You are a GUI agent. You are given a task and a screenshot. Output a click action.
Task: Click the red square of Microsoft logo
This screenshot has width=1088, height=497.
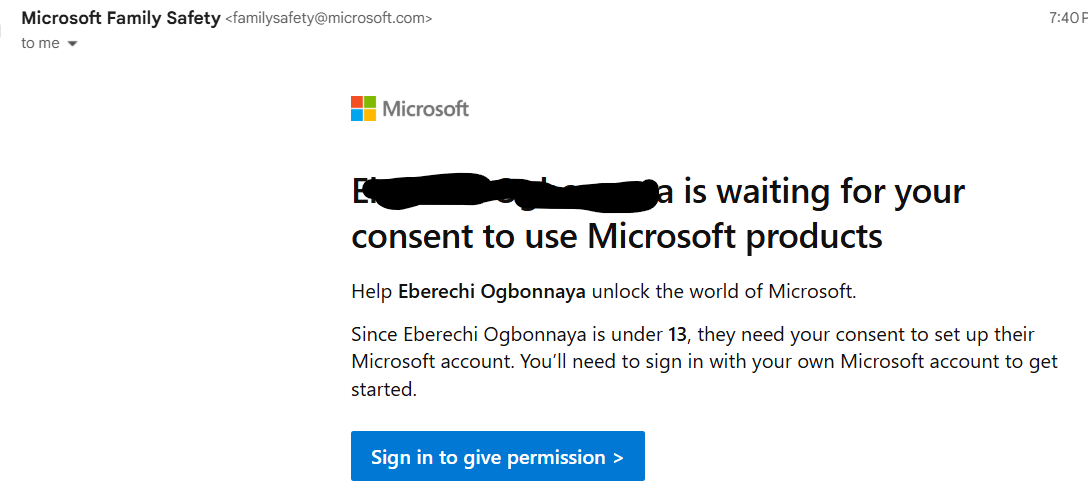pyautogui.click(x=357, y=102)
